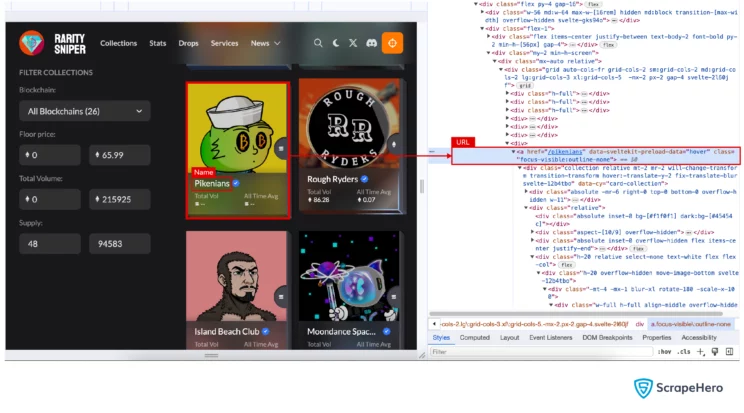Click verified badge beside Moondance Spac...
744x413 pixels.
(387, 331)
